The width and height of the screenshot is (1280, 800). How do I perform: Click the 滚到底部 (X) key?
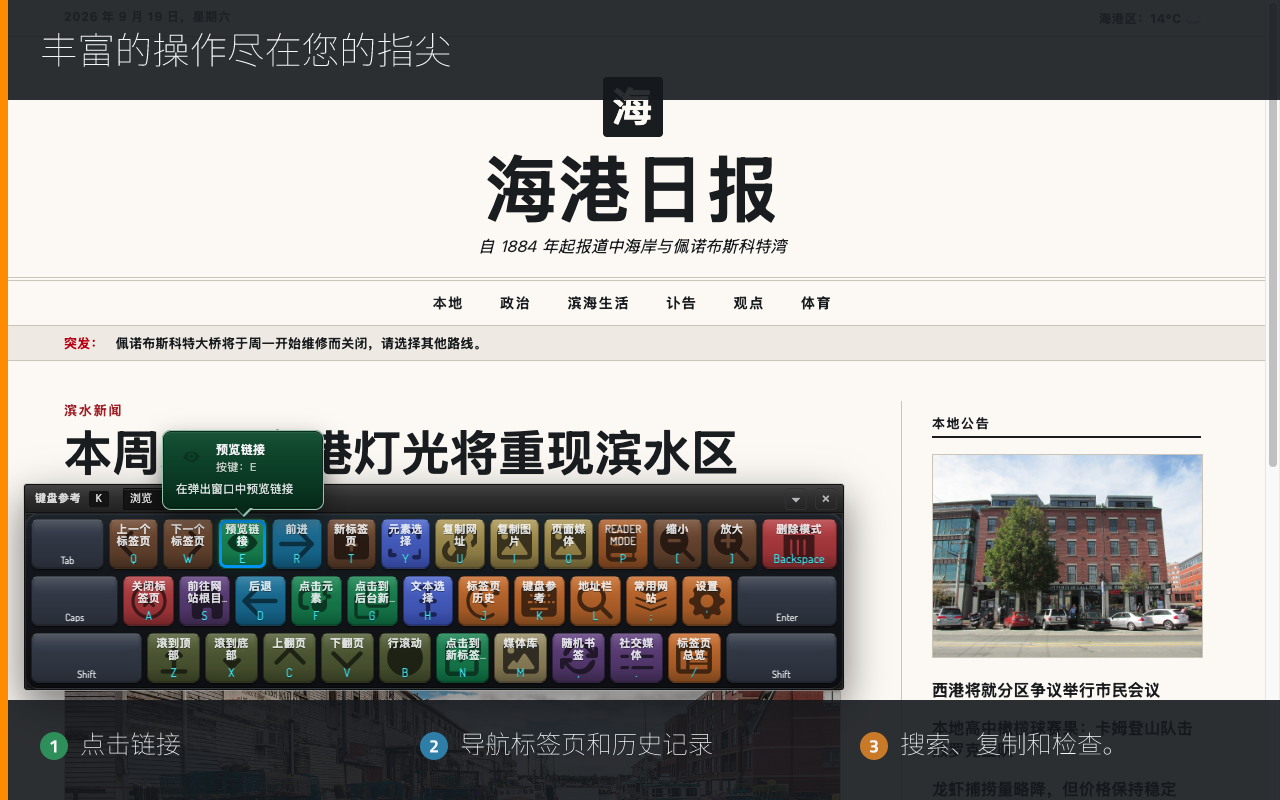tap(231, 658)
